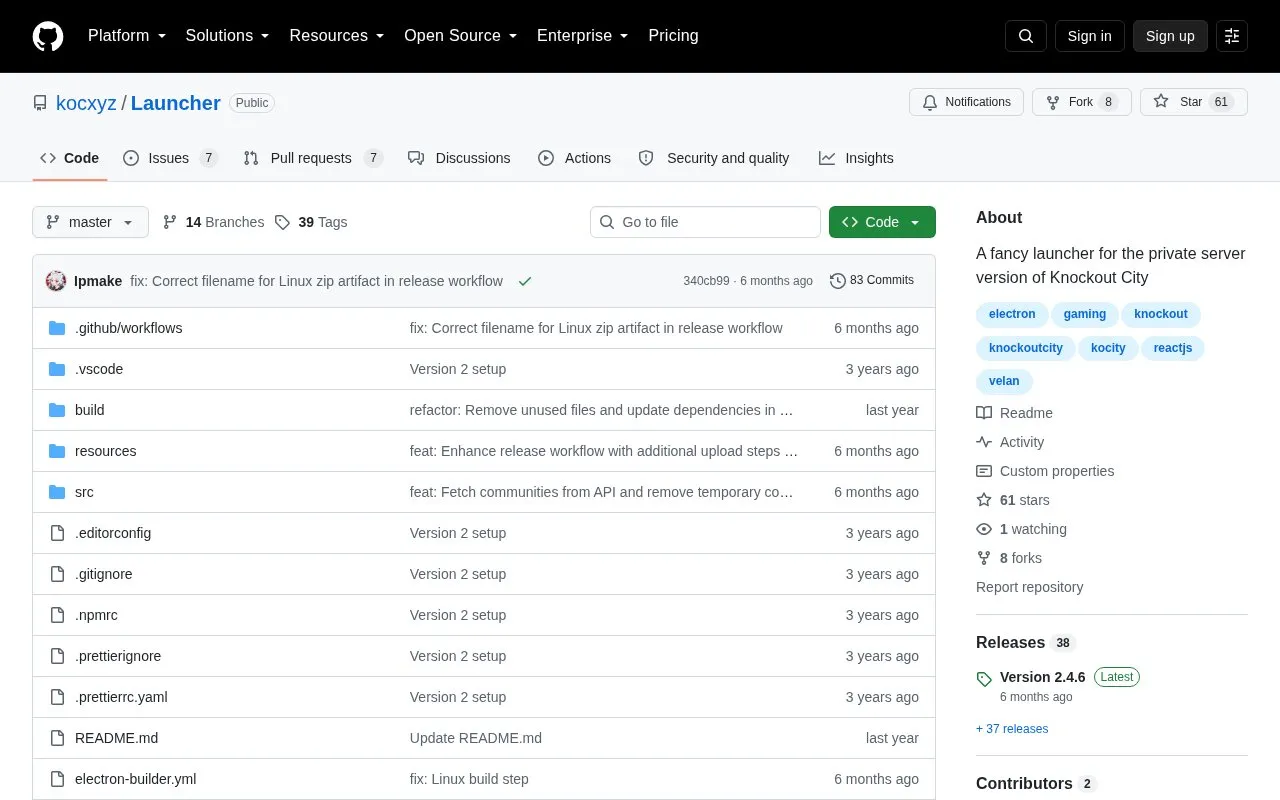Open the GitHub home logo

48,36
